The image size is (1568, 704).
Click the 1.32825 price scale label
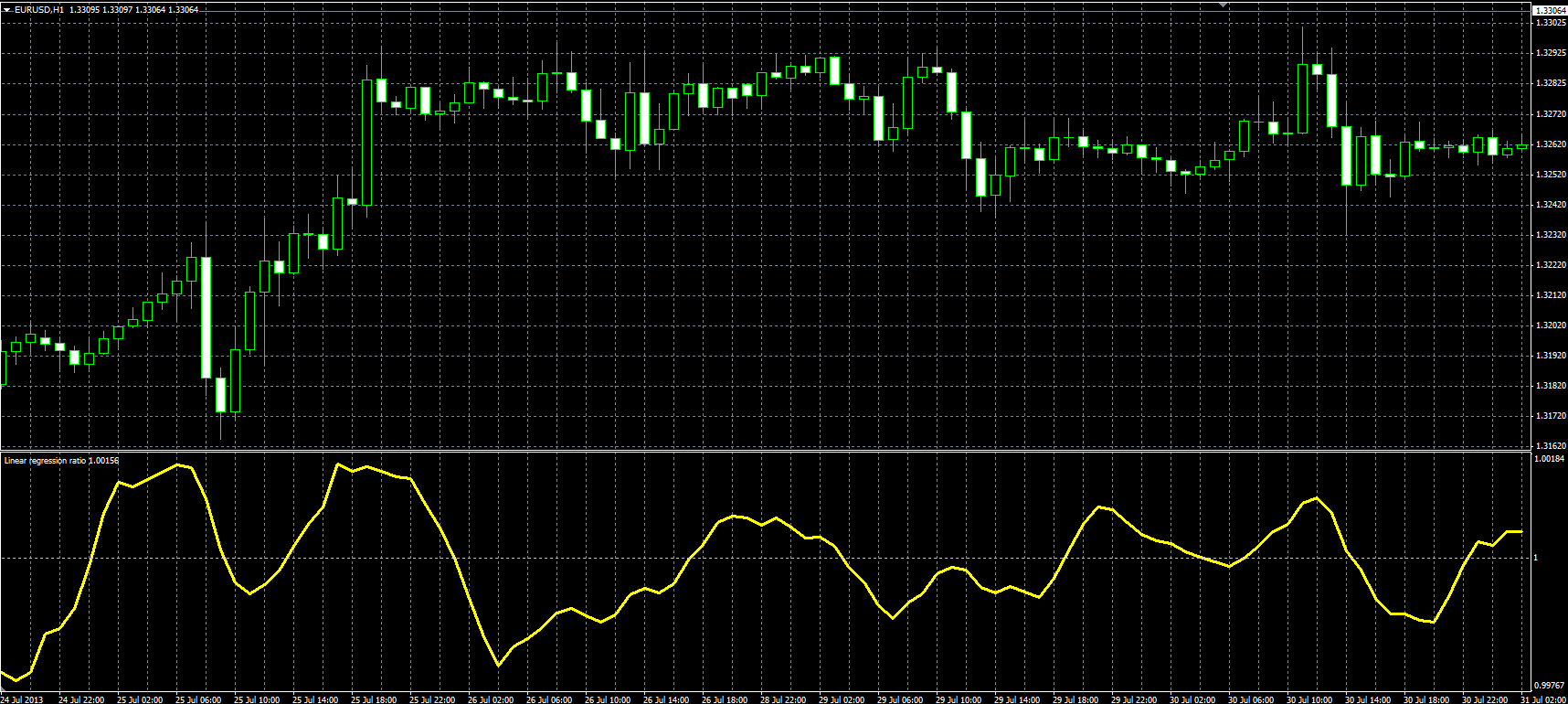pyautogui.click(x=1551, y=83)
